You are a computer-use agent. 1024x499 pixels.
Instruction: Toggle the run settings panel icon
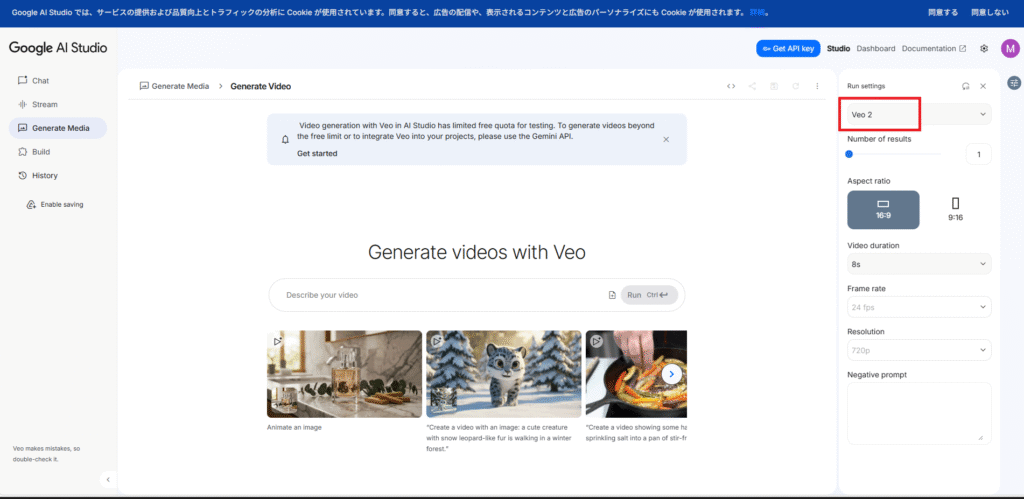tap(1014, 83)
